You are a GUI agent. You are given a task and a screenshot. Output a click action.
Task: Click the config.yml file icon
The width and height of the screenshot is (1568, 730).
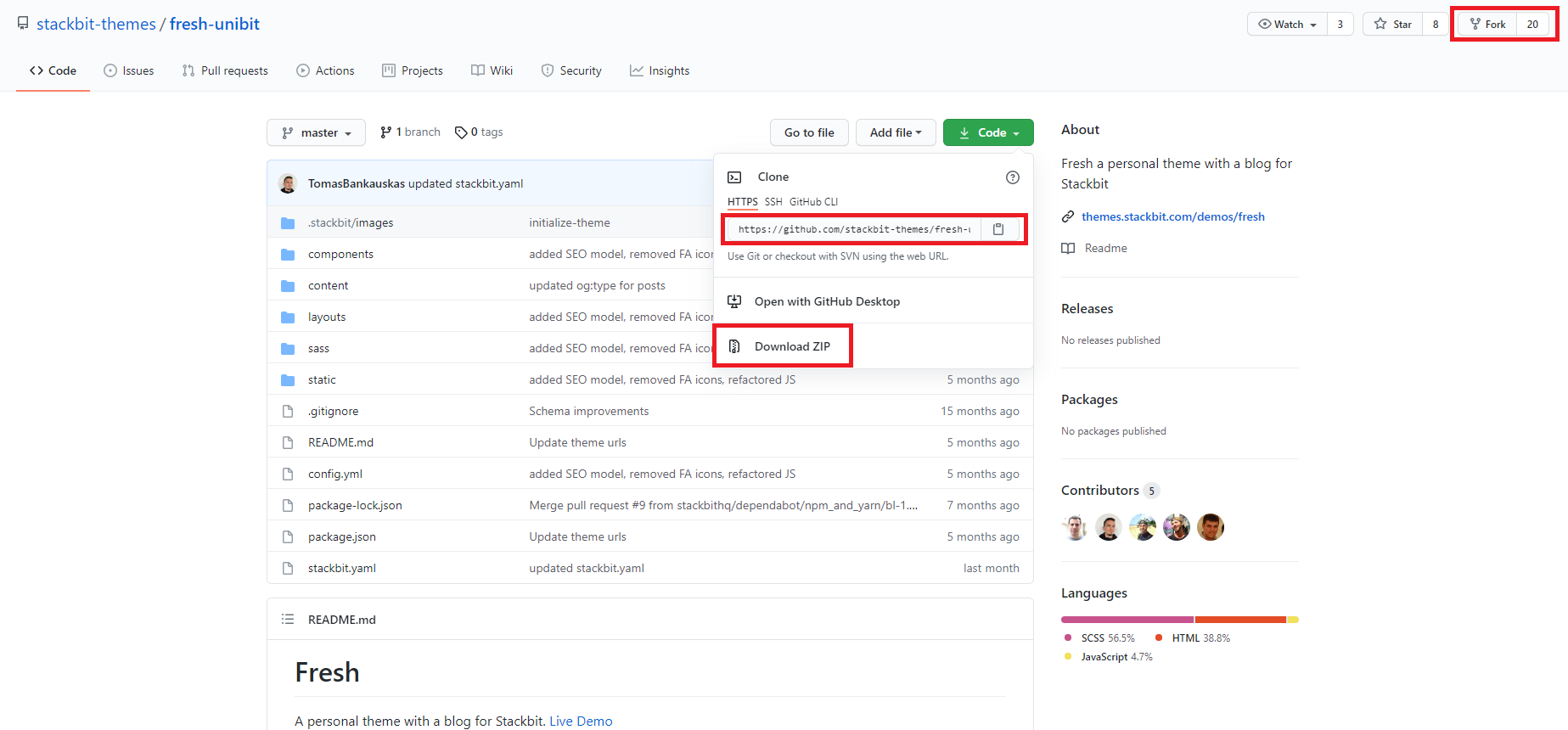pyautogui.click(x=288, y=474)
